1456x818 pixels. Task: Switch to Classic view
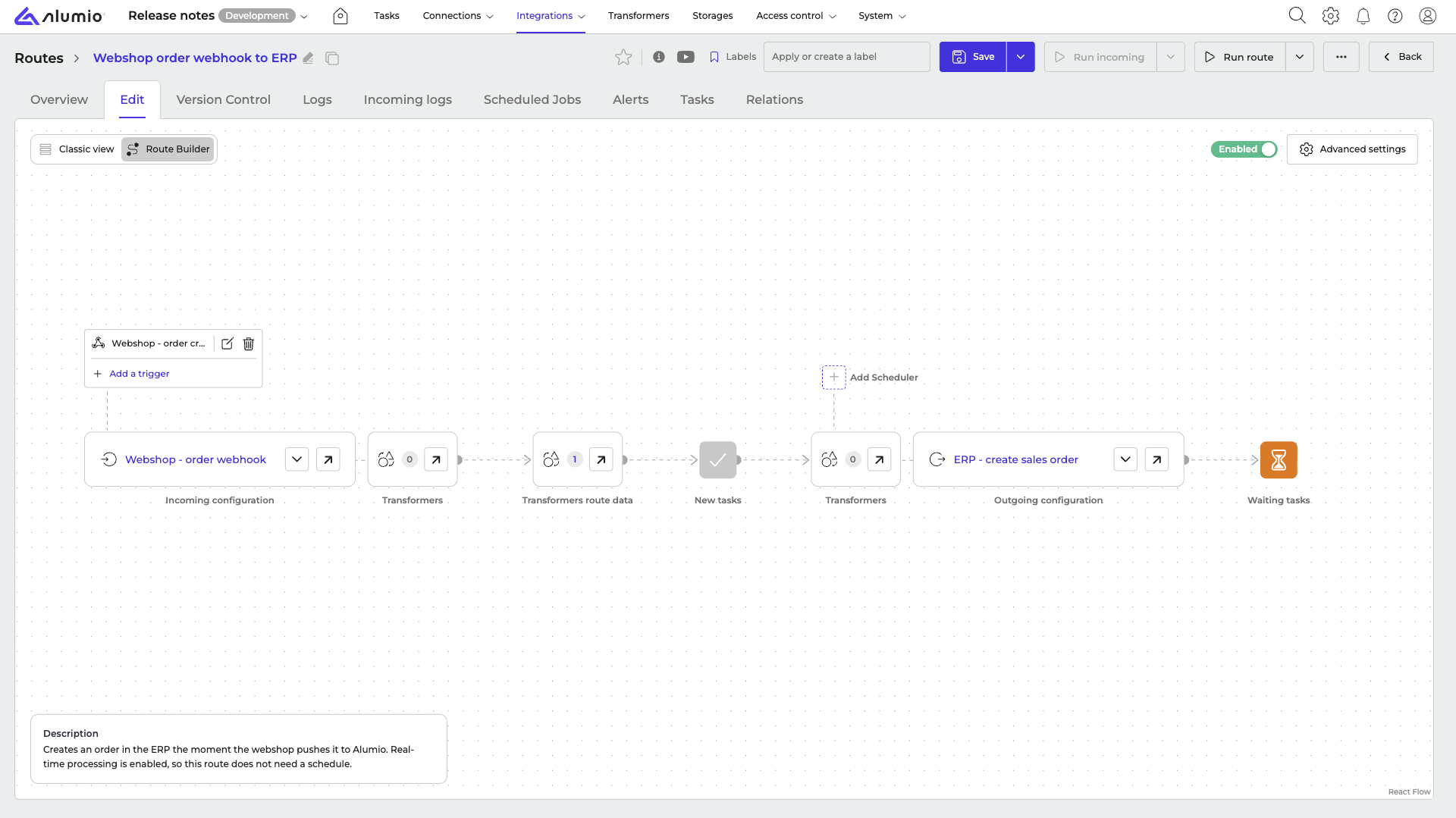[x=77, y=149]
